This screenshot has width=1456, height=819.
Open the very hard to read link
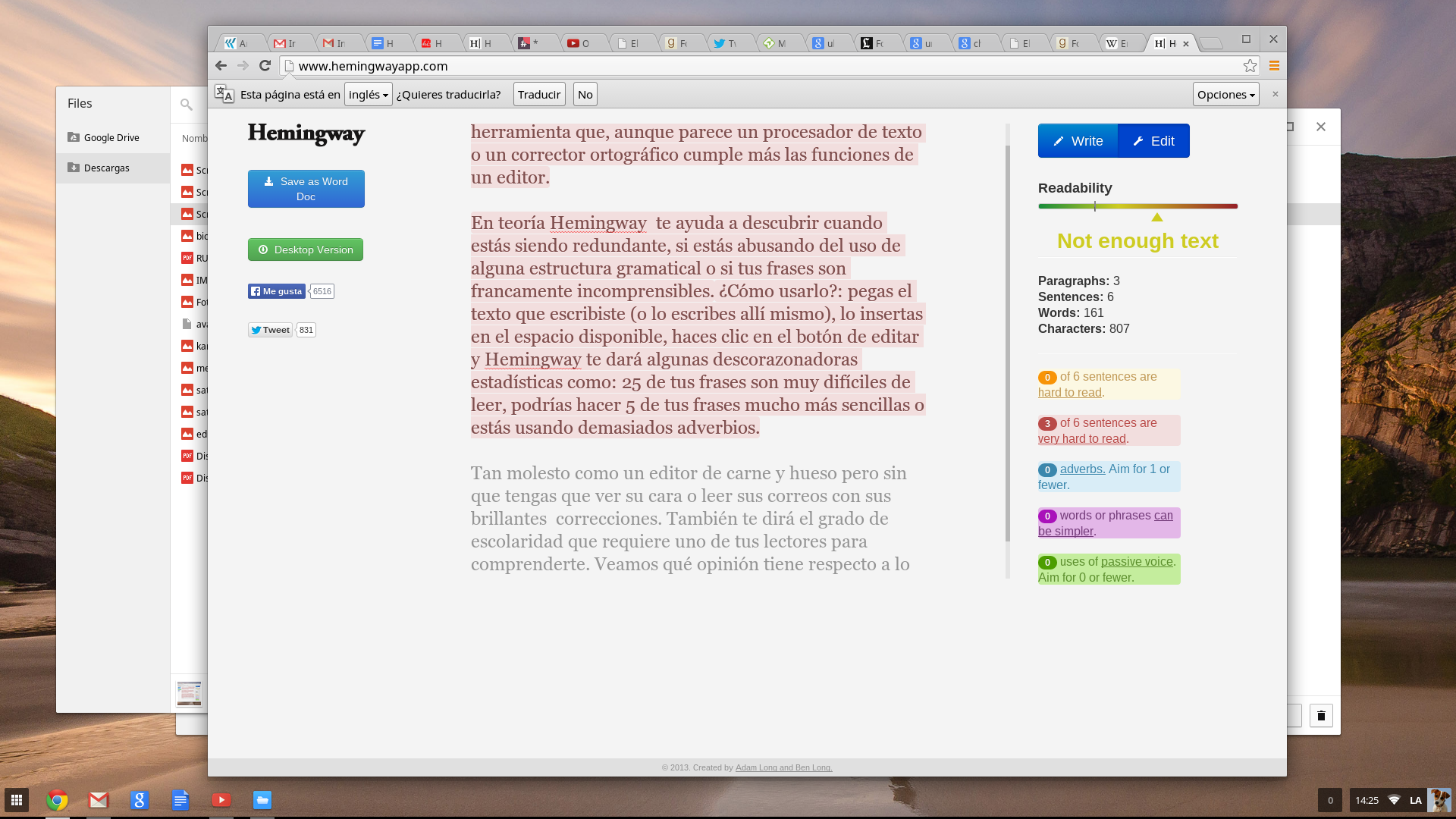click(1081, 439)
